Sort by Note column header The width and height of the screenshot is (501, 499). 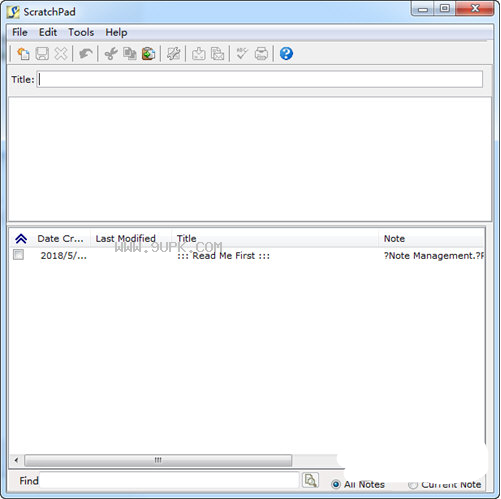[x=431, y=239]
